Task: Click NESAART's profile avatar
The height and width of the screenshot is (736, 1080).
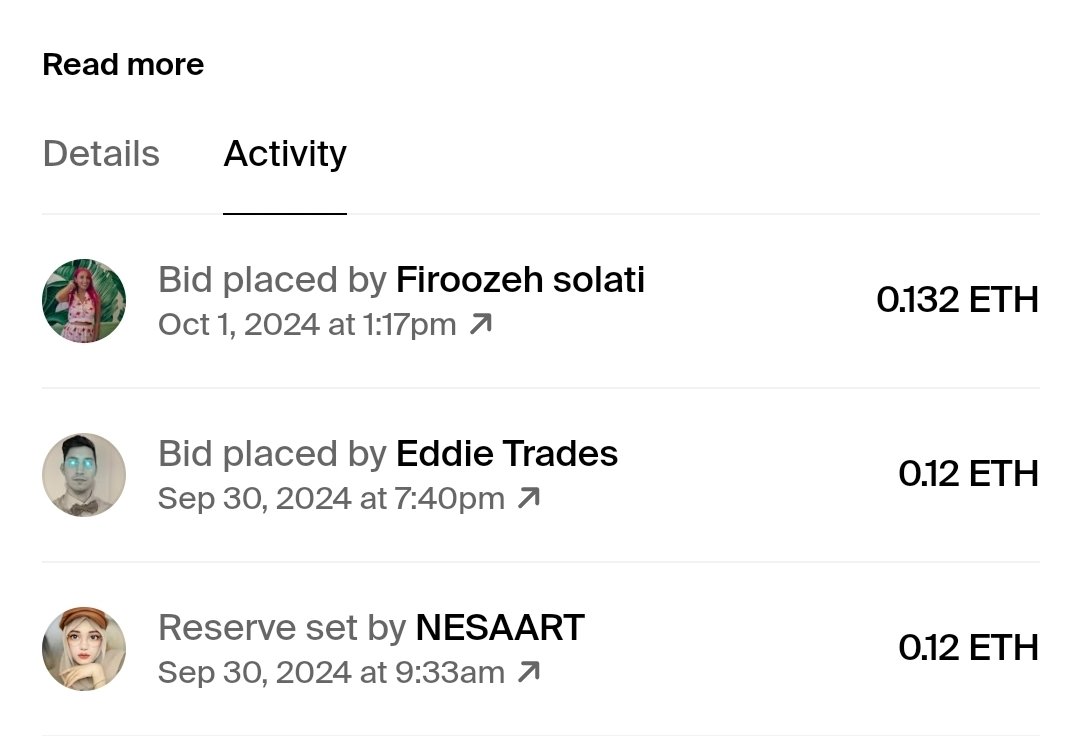Action: click(84, 649)
